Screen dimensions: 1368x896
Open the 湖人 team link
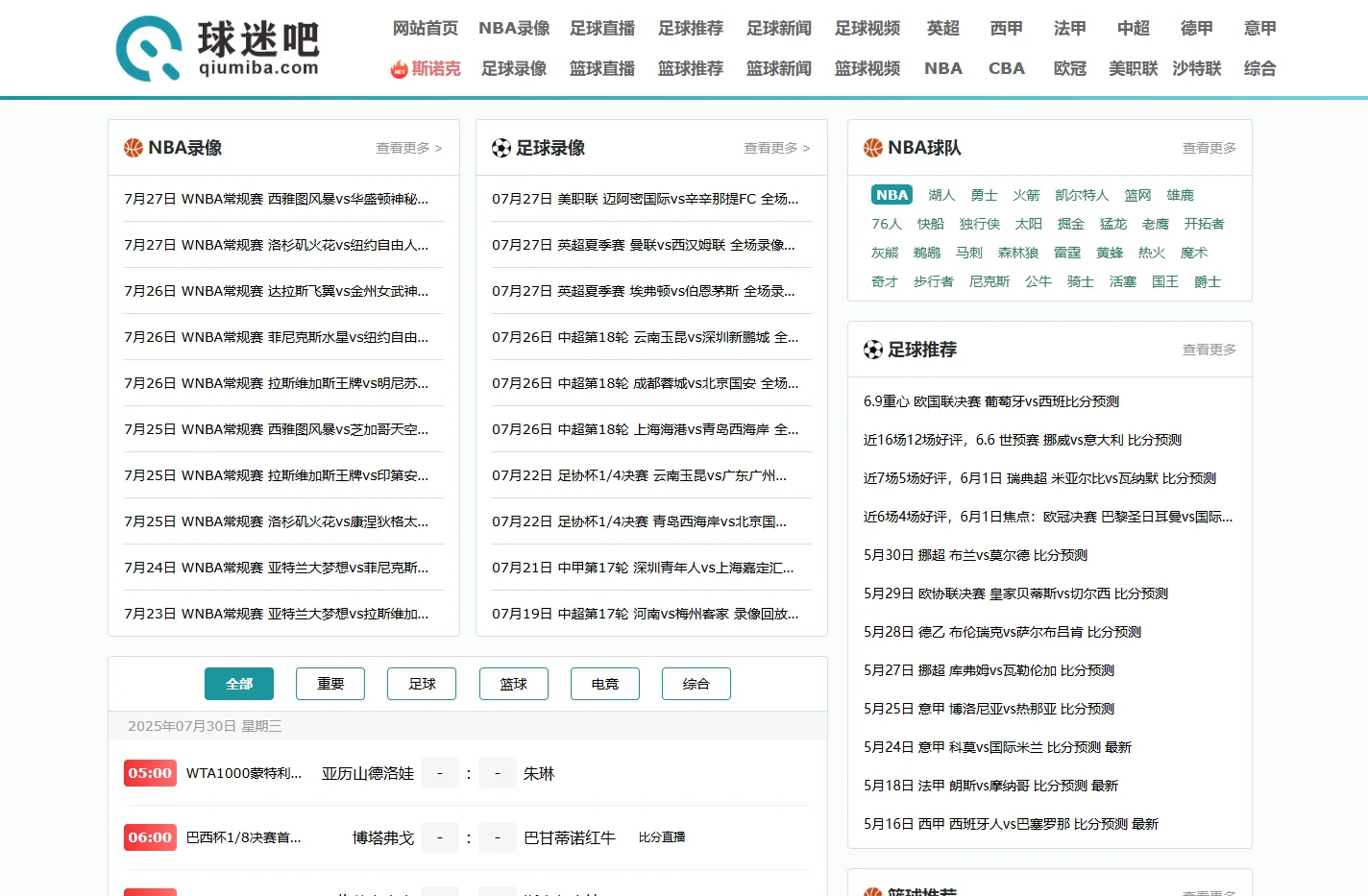[x=942, y=195]
